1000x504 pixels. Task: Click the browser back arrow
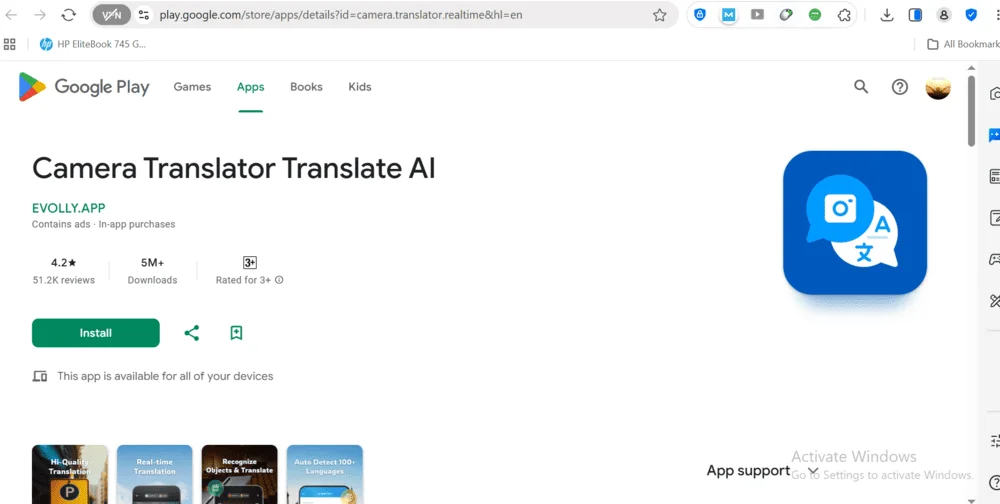11,15
